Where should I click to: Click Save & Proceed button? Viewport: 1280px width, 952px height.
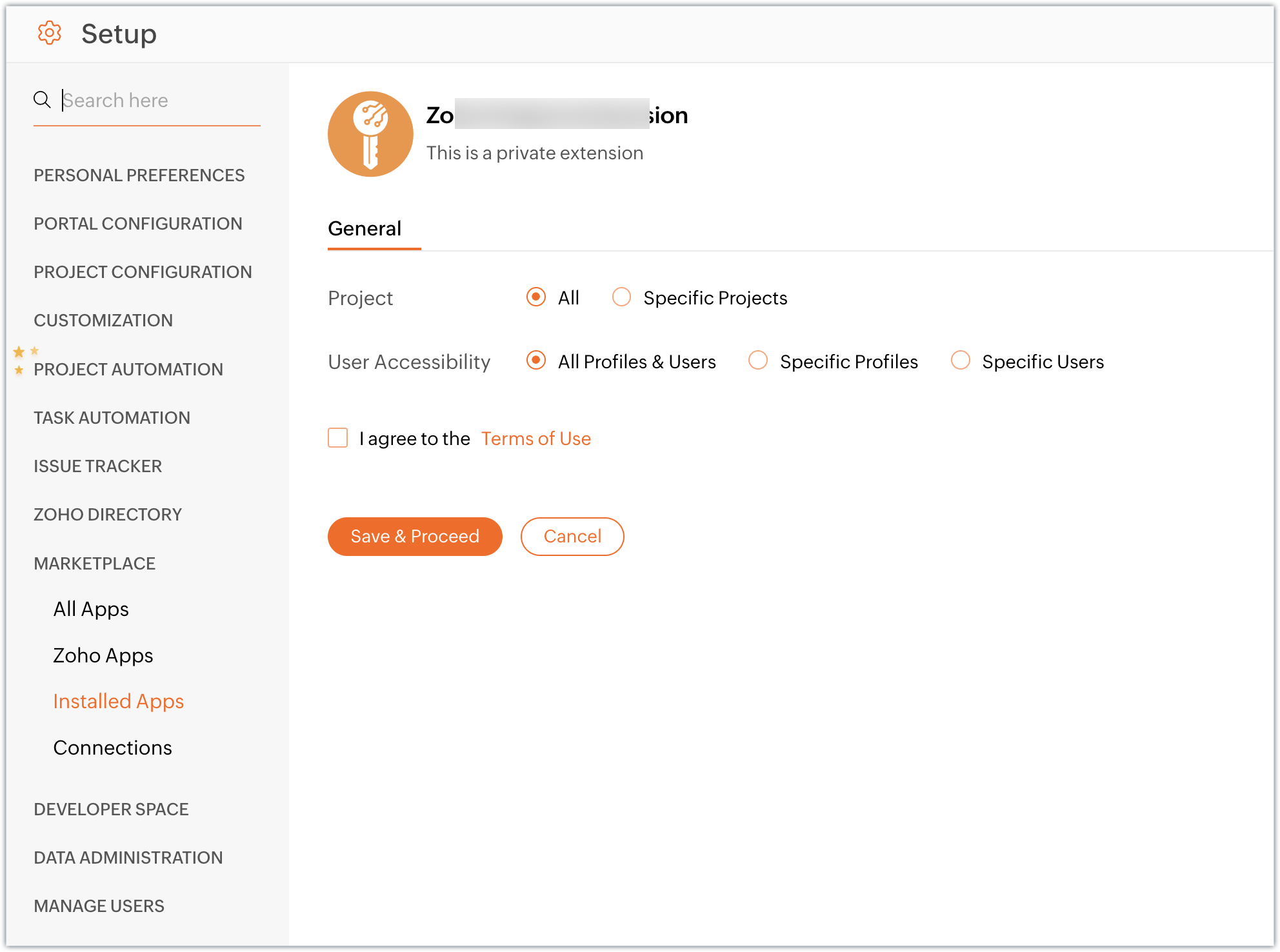[415, 537]
